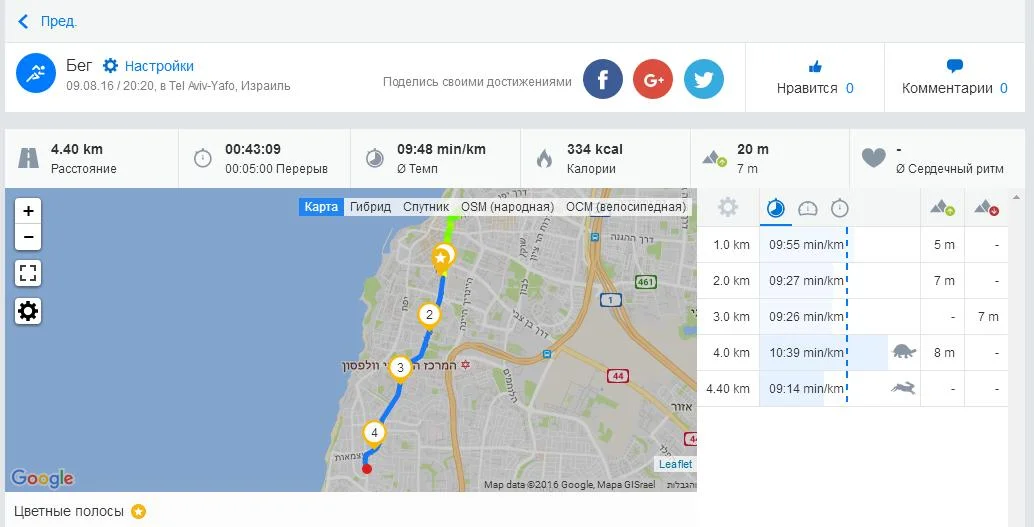Select the 4.40 km split row
1034x527 pixels.
coord(852,388)
